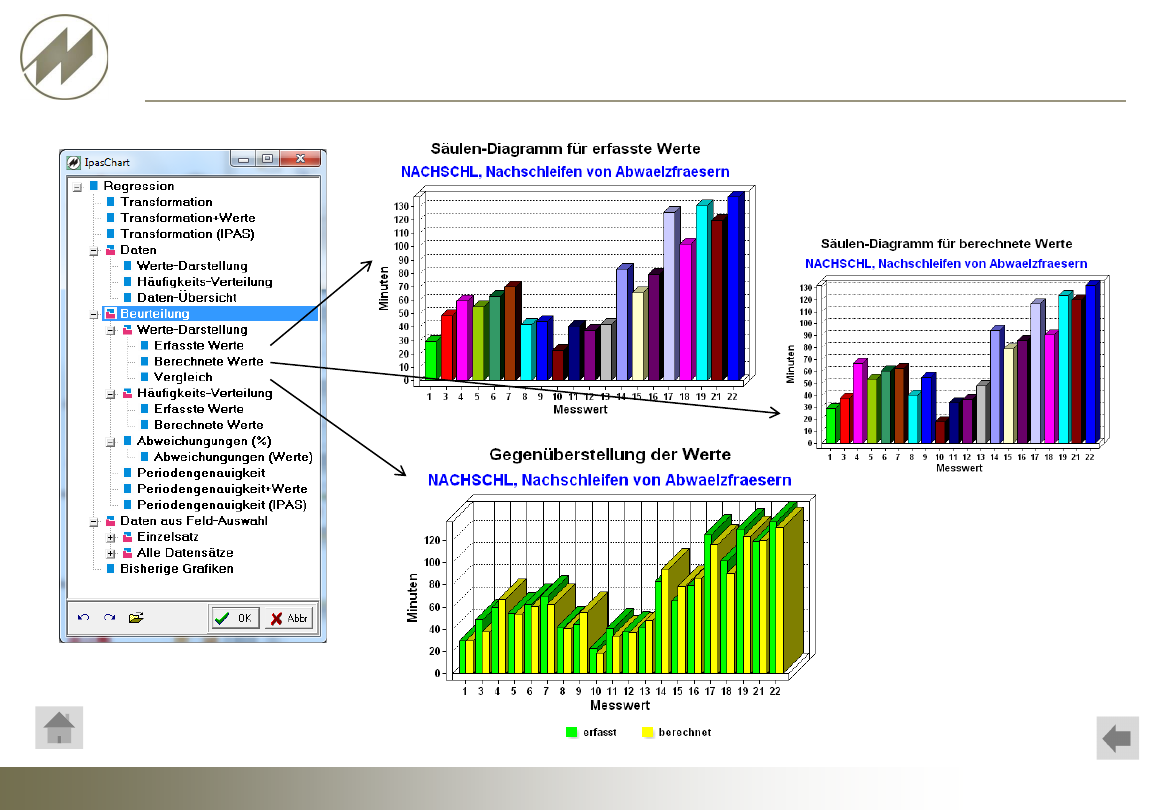
Task: Open the Daten-Übersicht item
Action: pyautogui.click(x=187, y=298)
